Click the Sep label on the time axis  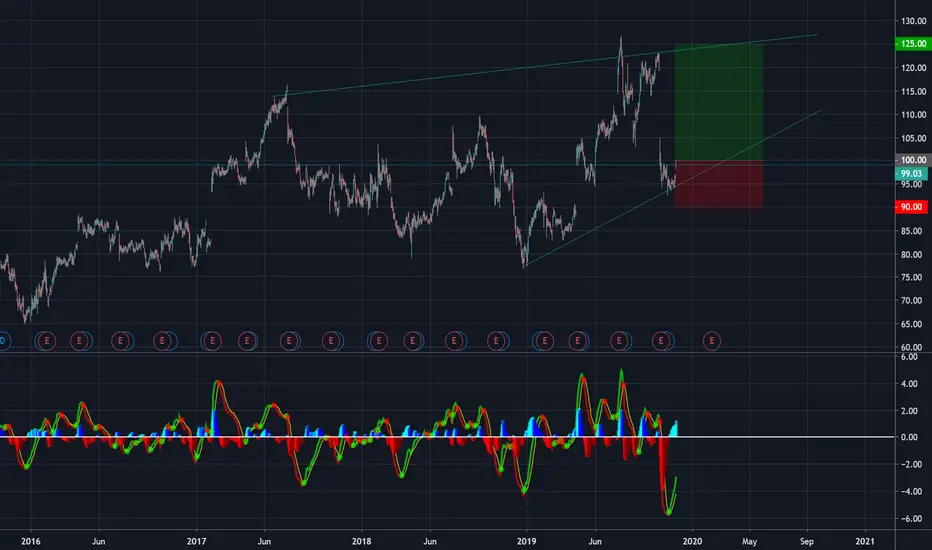pyautogui.click(x=807, y=542)
